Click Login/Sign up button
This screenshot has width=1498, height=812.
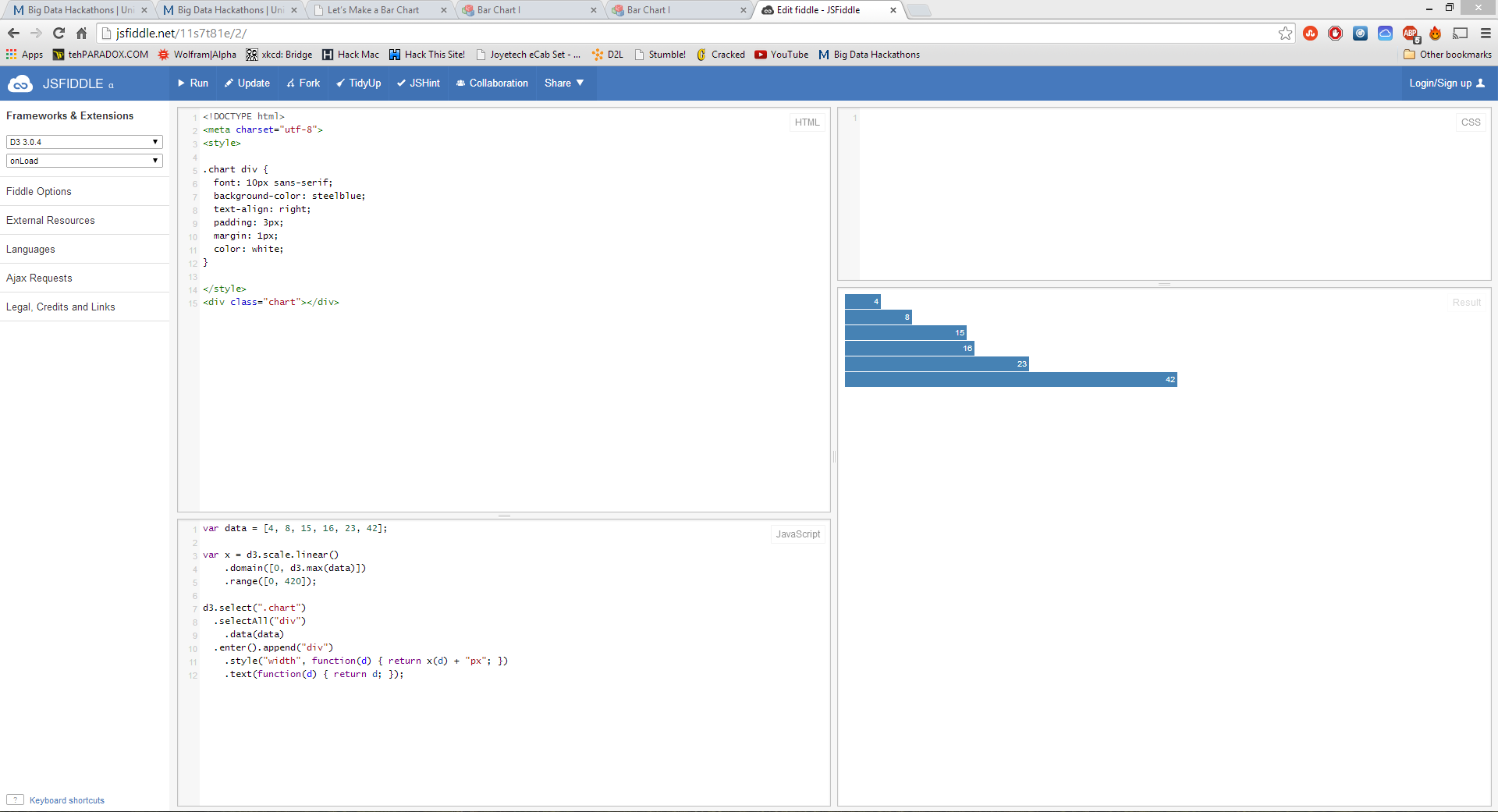pyautogui.click(x=1447, y=83)
